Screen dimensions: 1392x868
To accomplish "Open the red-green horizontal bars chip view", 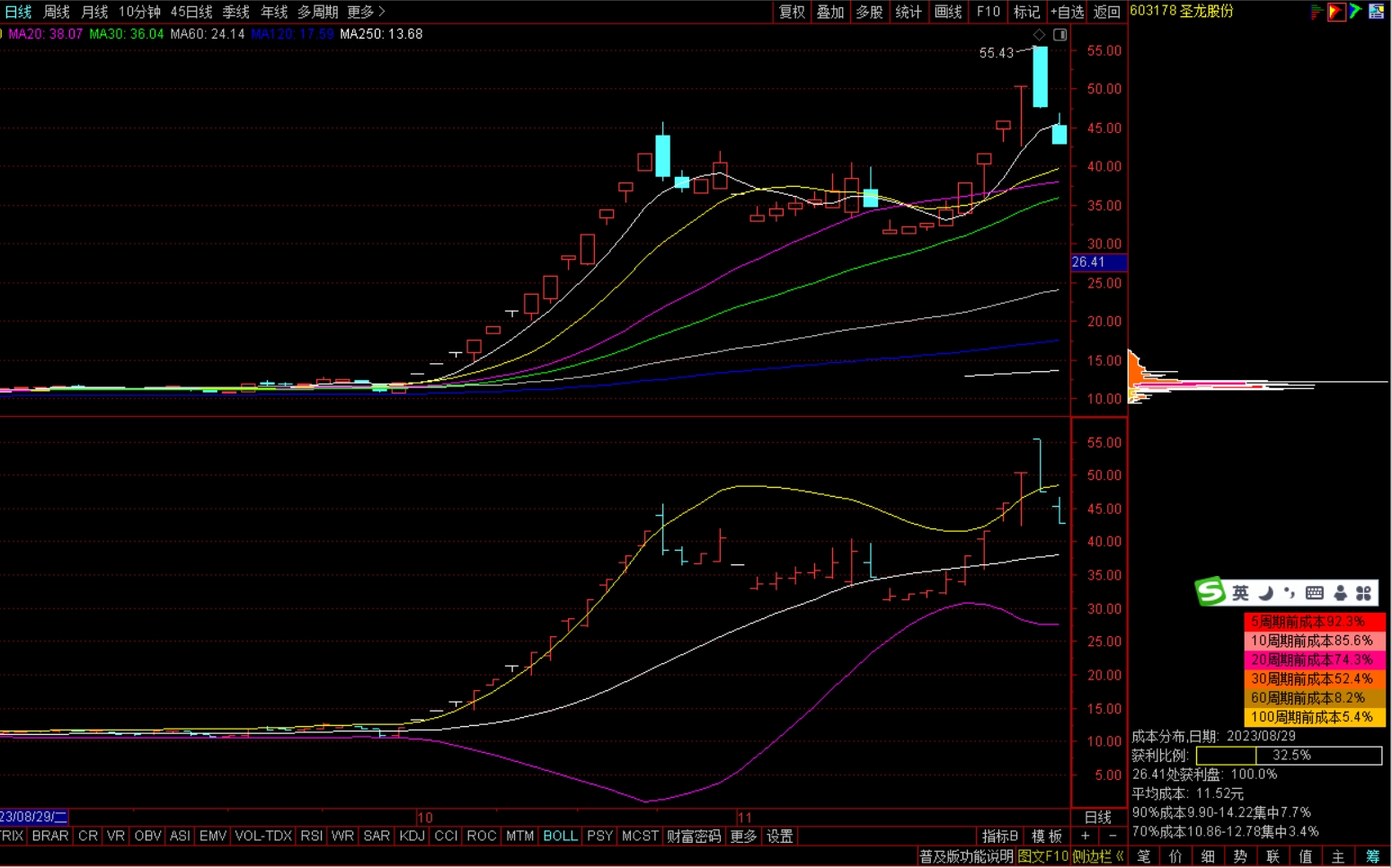I will 1317,12.
